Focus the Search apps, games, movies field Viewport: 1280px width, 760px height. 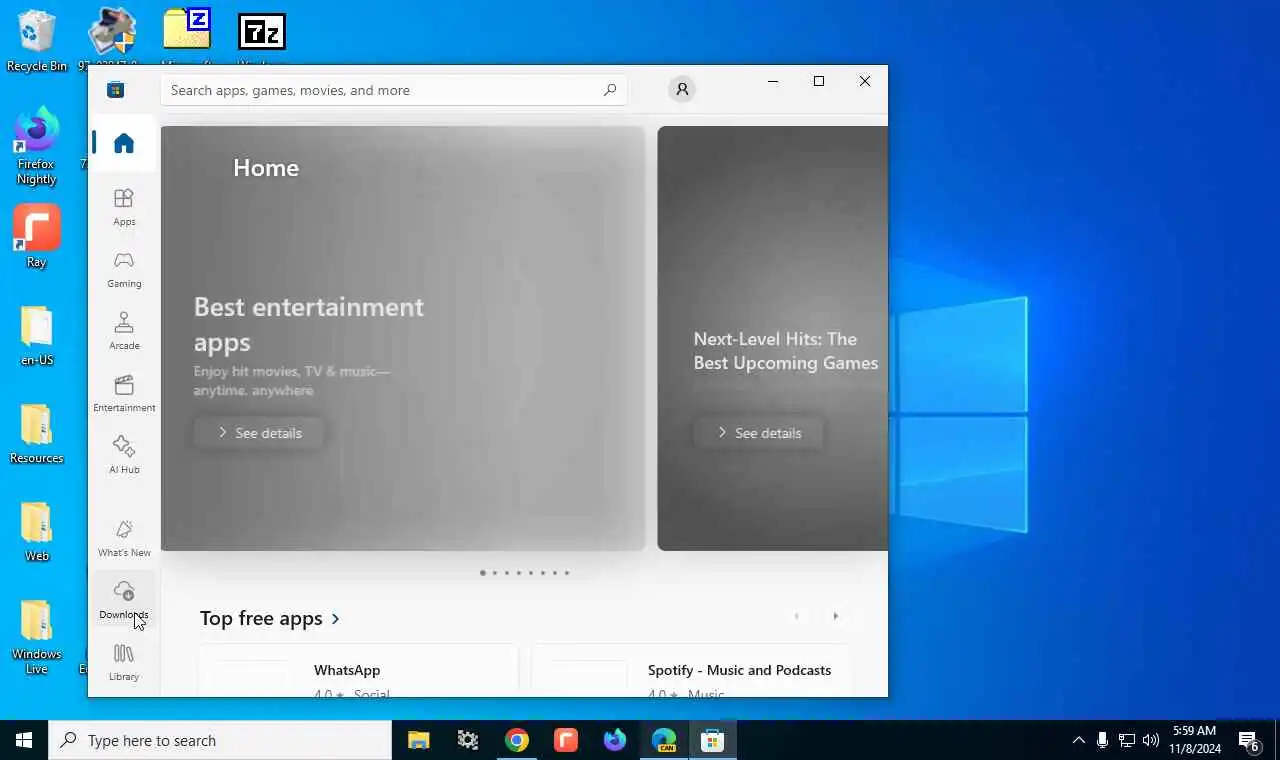[x=394, y=90]
